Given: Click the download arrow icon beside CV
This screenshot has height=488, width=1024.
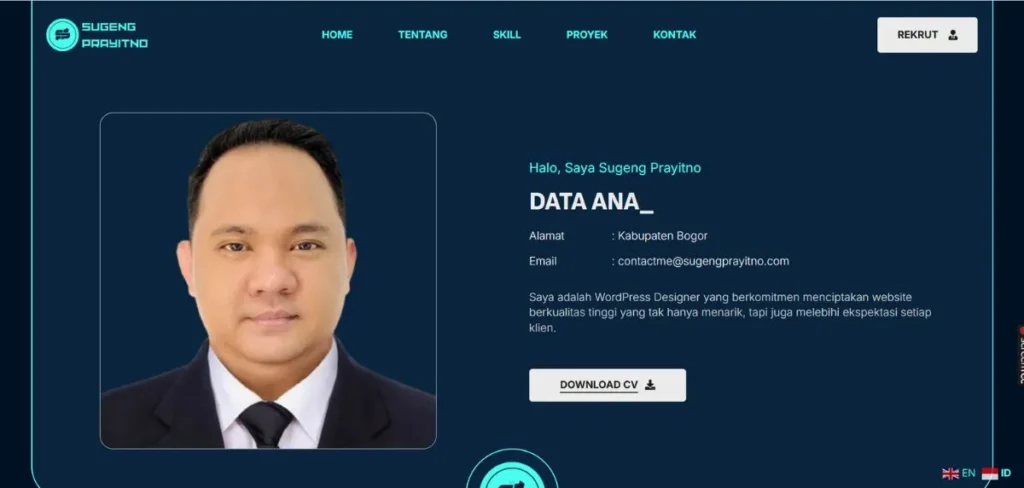Looking at the screenshot, I should click(x=650, y=385).
